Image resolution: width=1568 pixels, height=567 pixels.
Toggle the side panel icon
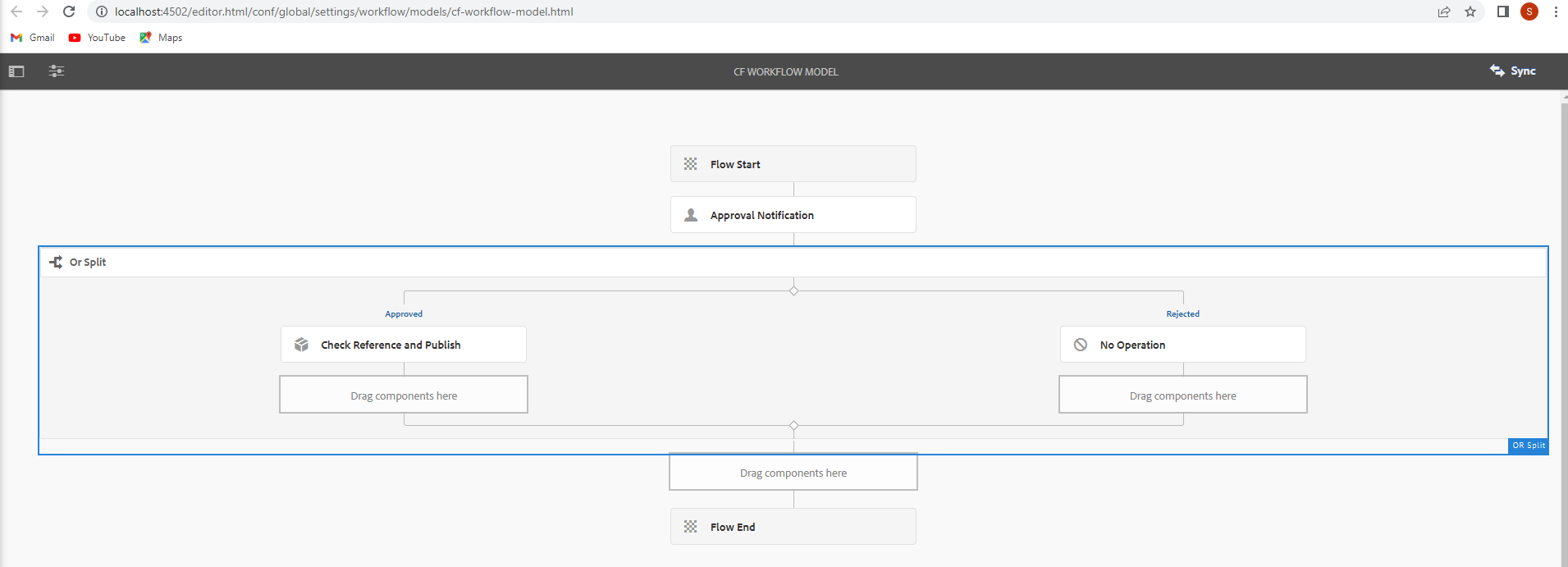16,71
